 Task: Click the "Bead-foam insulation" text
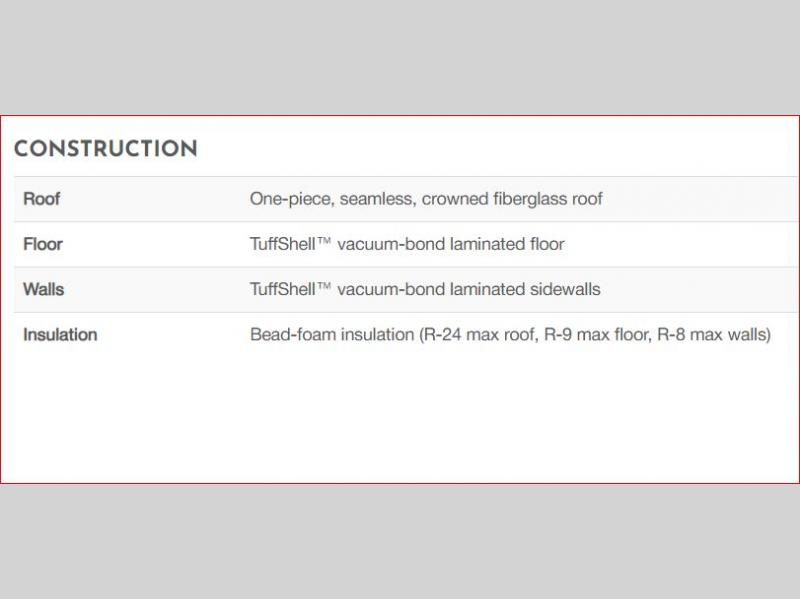point(331,335)
